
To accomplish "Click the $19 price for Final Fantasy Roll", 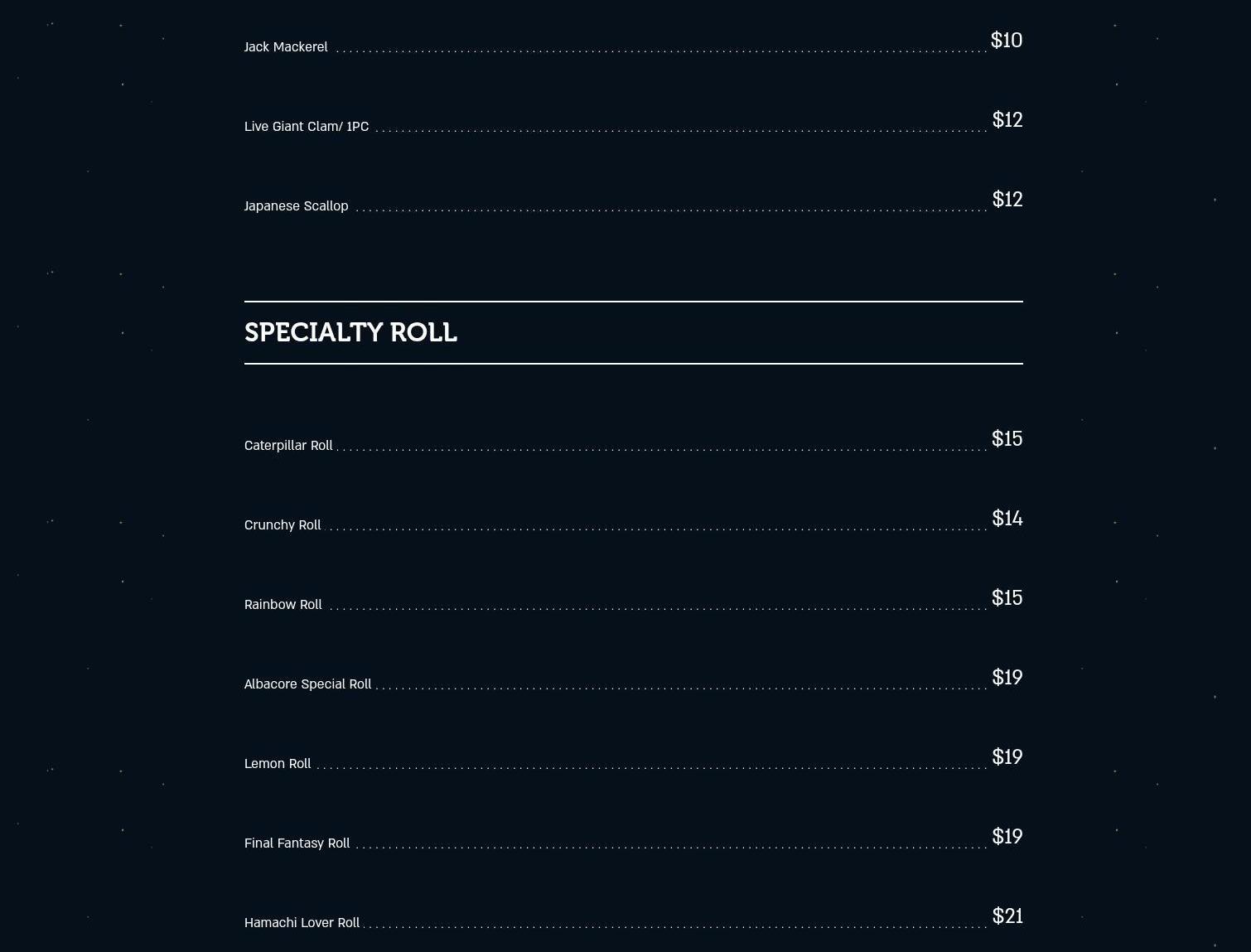I will pos(1007,837).
